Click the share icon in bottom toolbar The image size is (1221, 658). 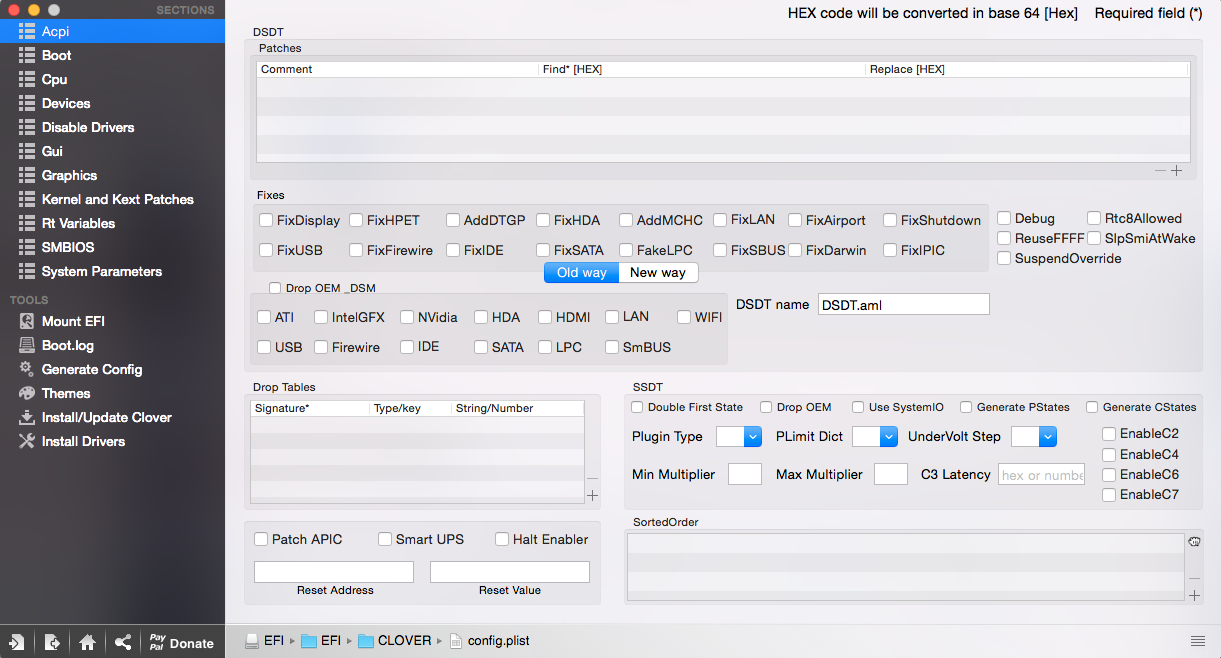point(123,643)
